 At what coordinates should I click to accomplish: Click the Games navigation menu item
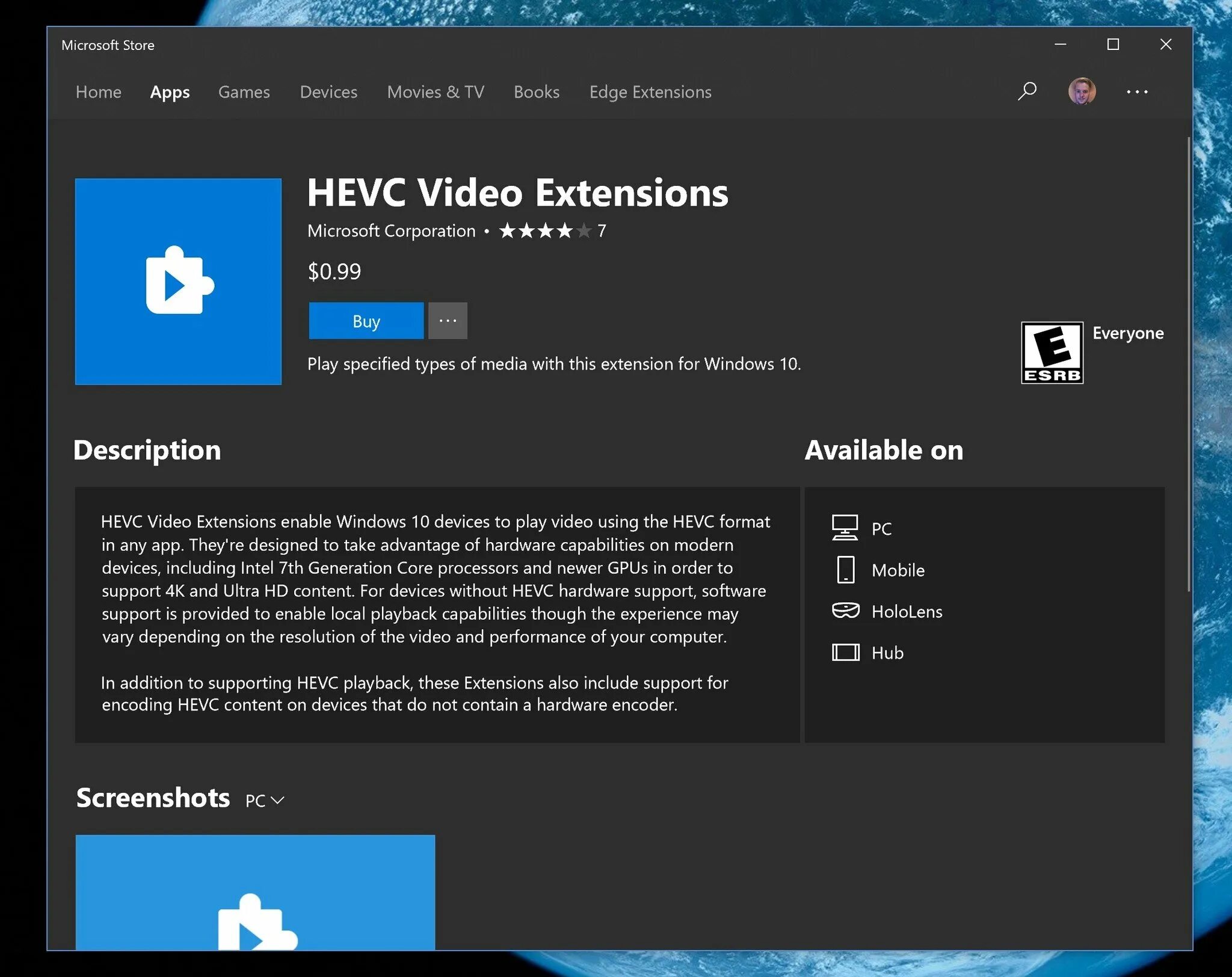pos(244,91)
